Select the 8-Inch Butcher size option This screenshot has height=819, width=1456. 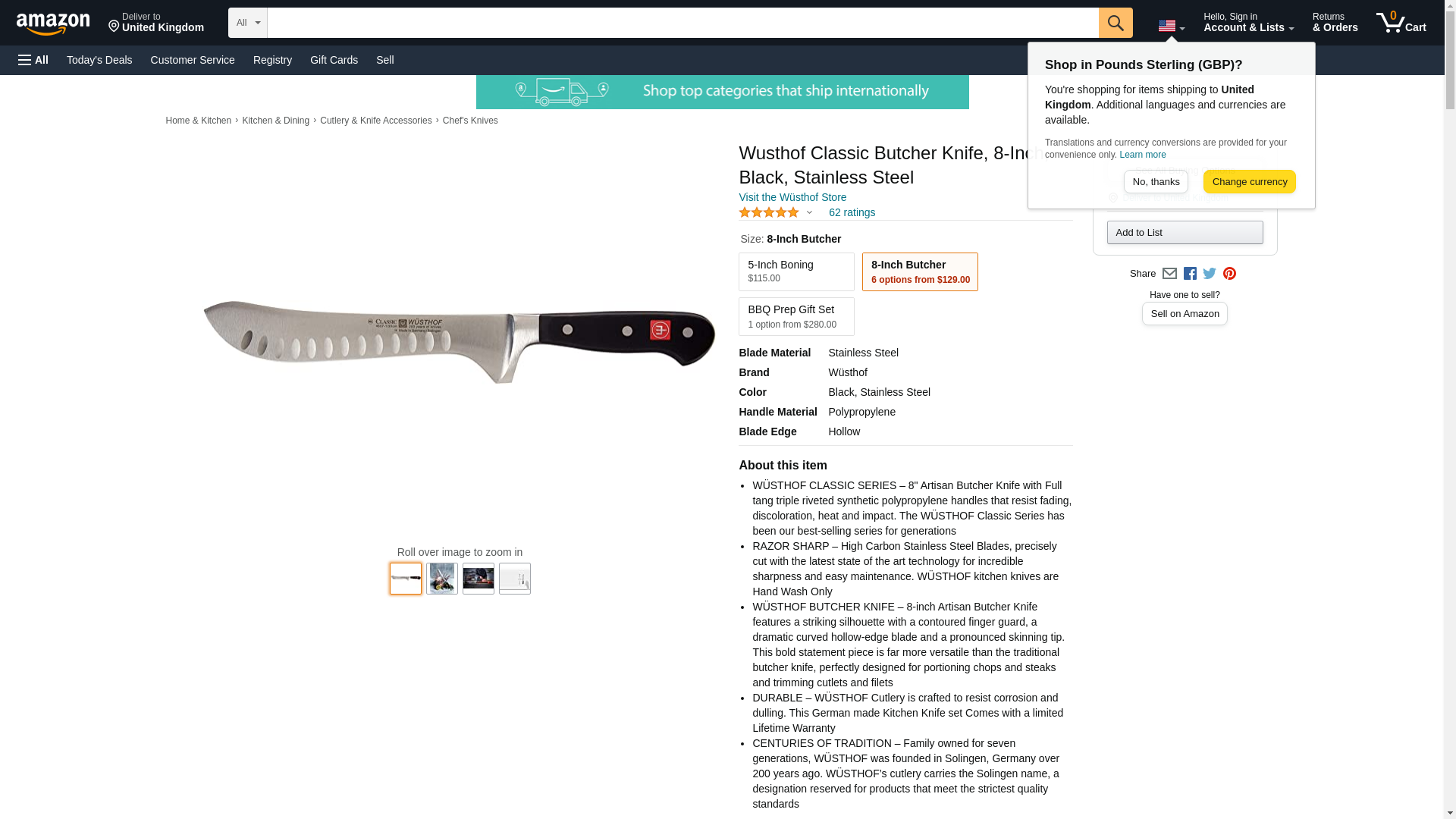pos(920,271)
